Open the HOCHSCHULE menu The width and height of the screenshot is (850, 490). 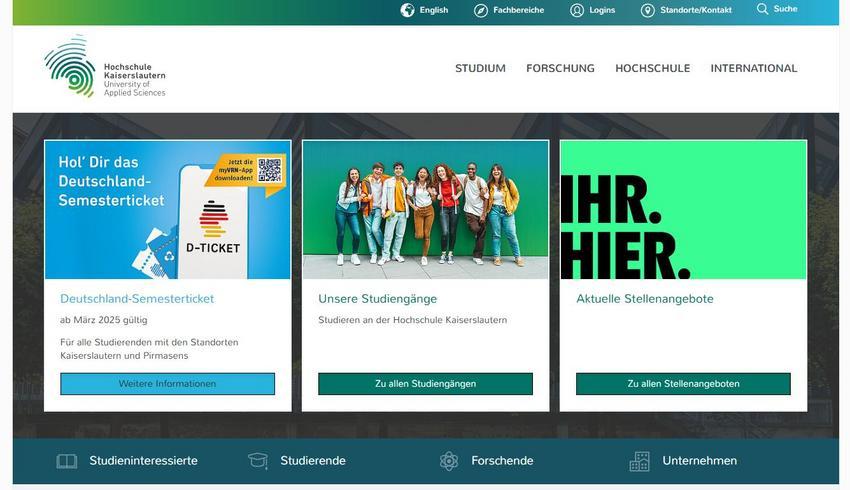click(x=652, y=68)
